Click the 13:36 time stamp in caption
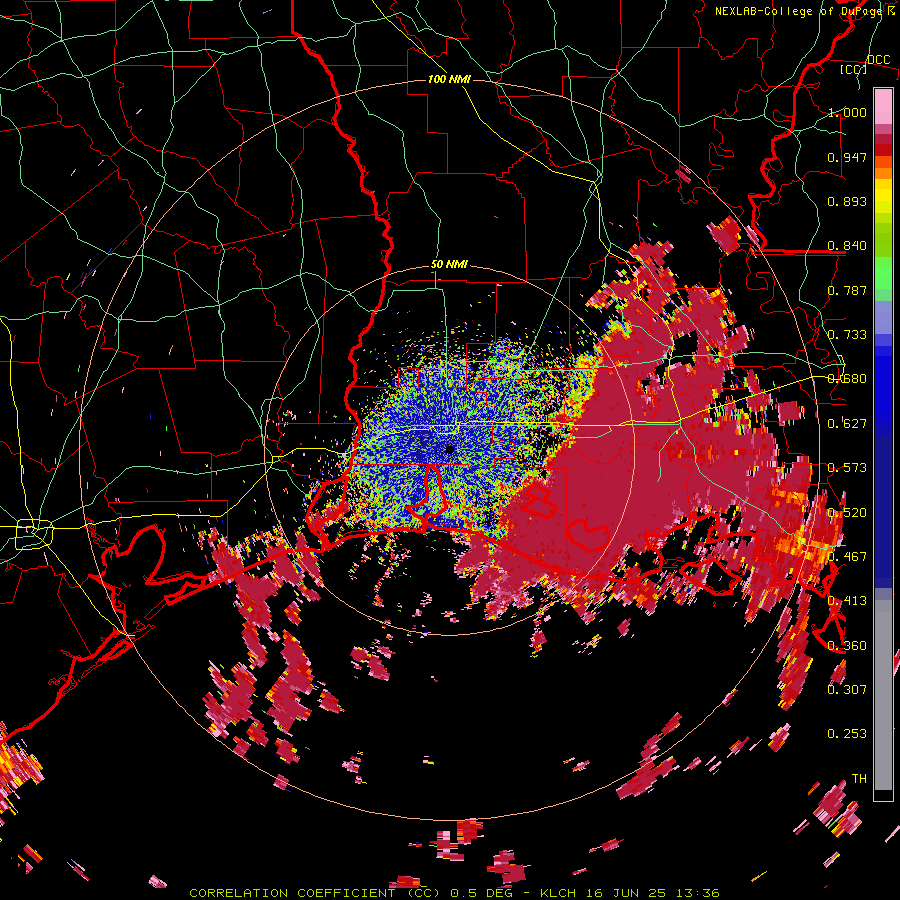This screenshot has width=900, height=900. point(696,893)
